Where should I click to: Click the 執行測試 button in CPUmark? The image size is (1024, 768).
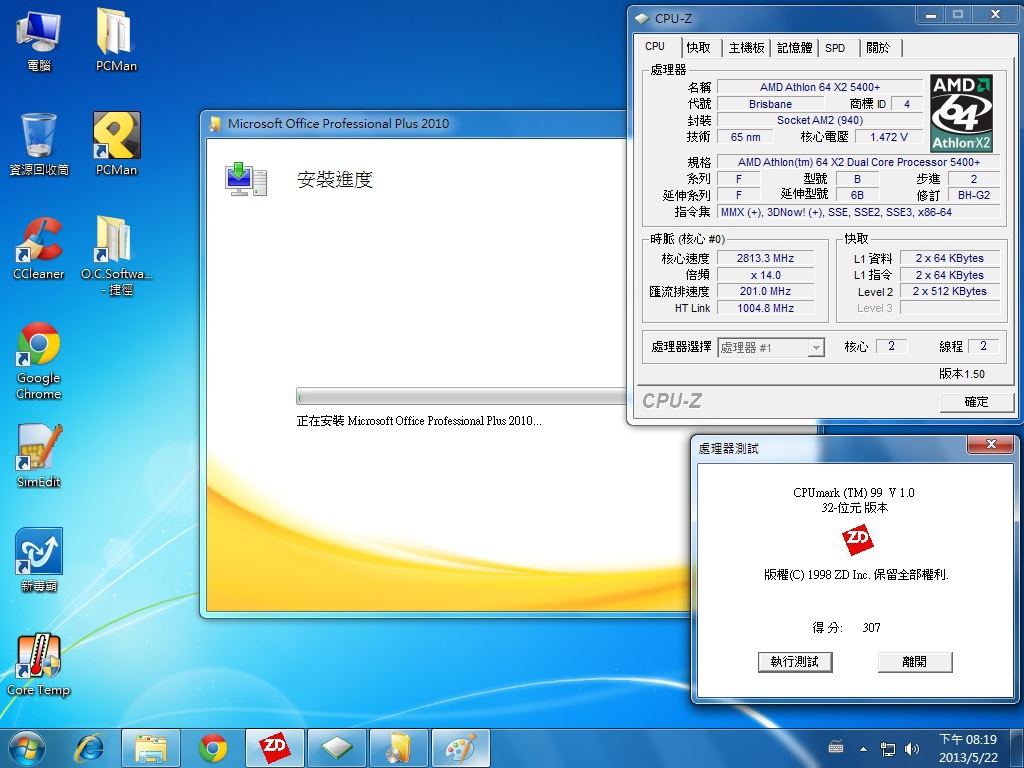coord(795,662)
